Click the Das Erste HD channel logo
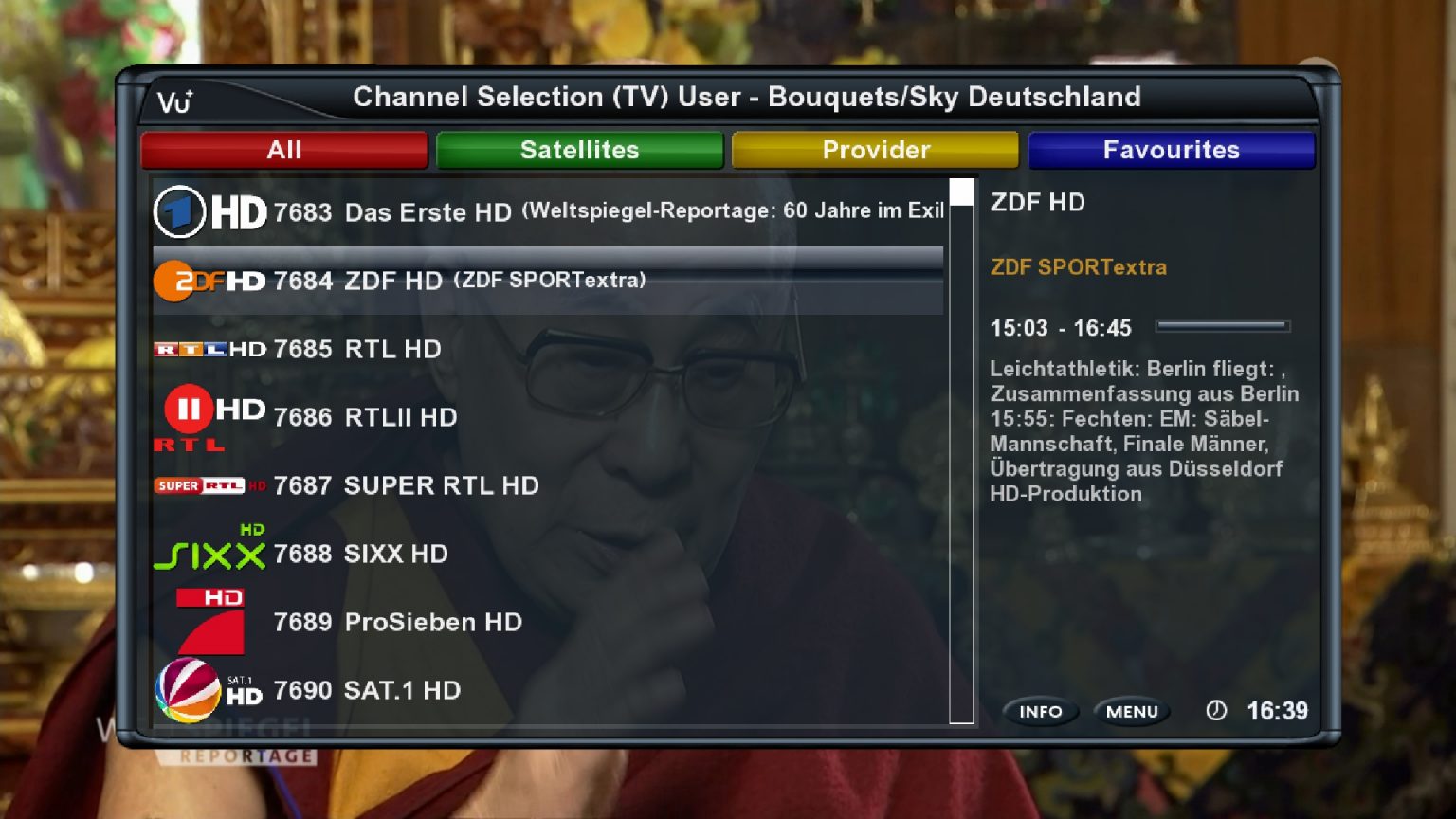 pos(209,212)
